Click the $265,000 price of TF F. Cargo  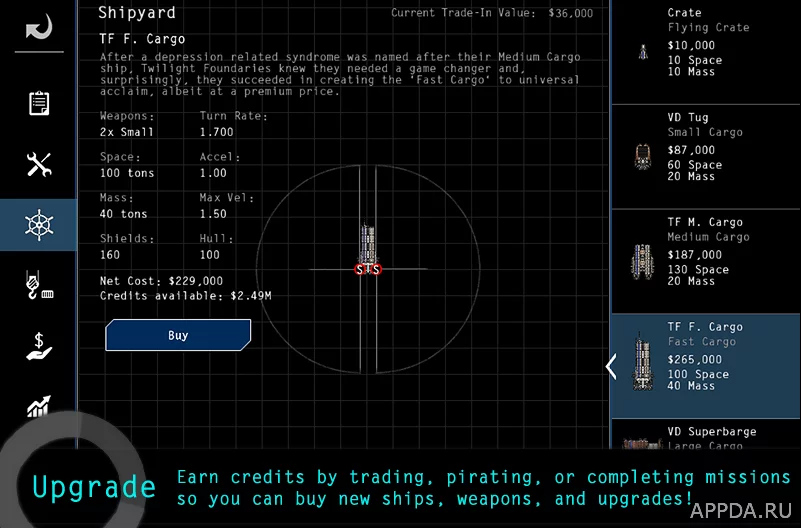(695, 359)
